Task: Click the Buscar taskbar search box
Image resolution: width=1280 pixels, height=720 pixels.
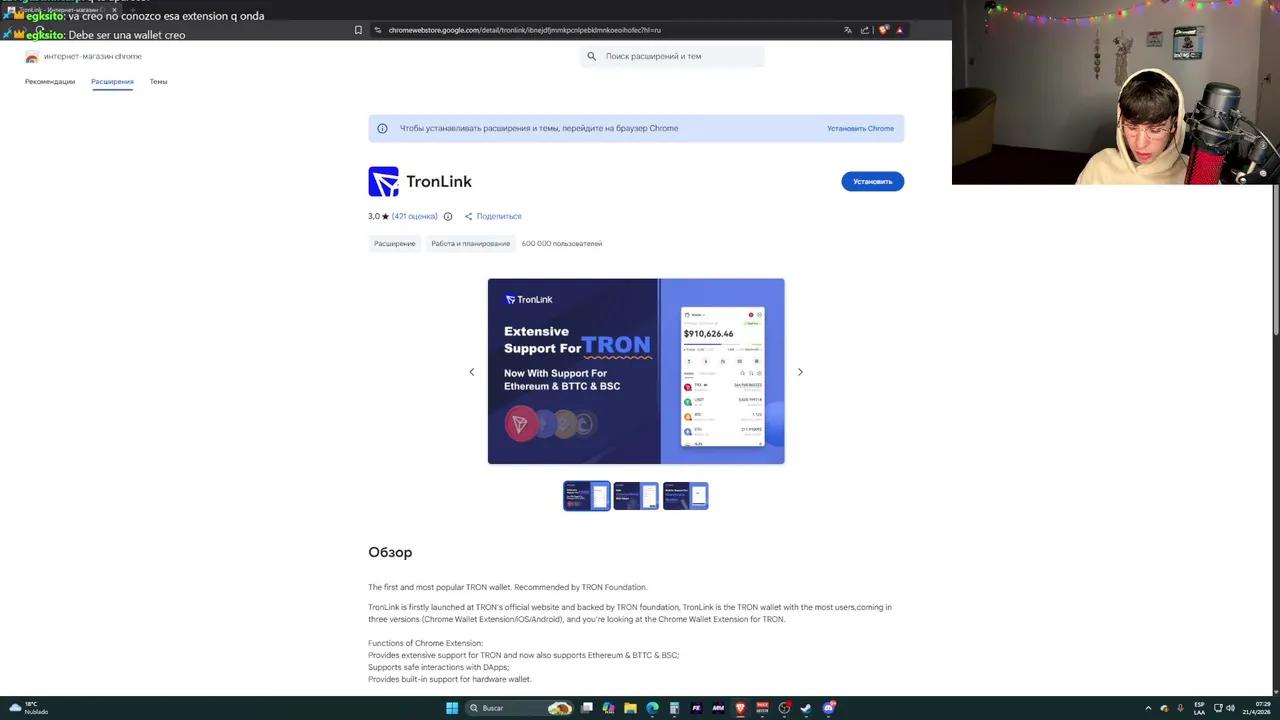Action: 519,708
